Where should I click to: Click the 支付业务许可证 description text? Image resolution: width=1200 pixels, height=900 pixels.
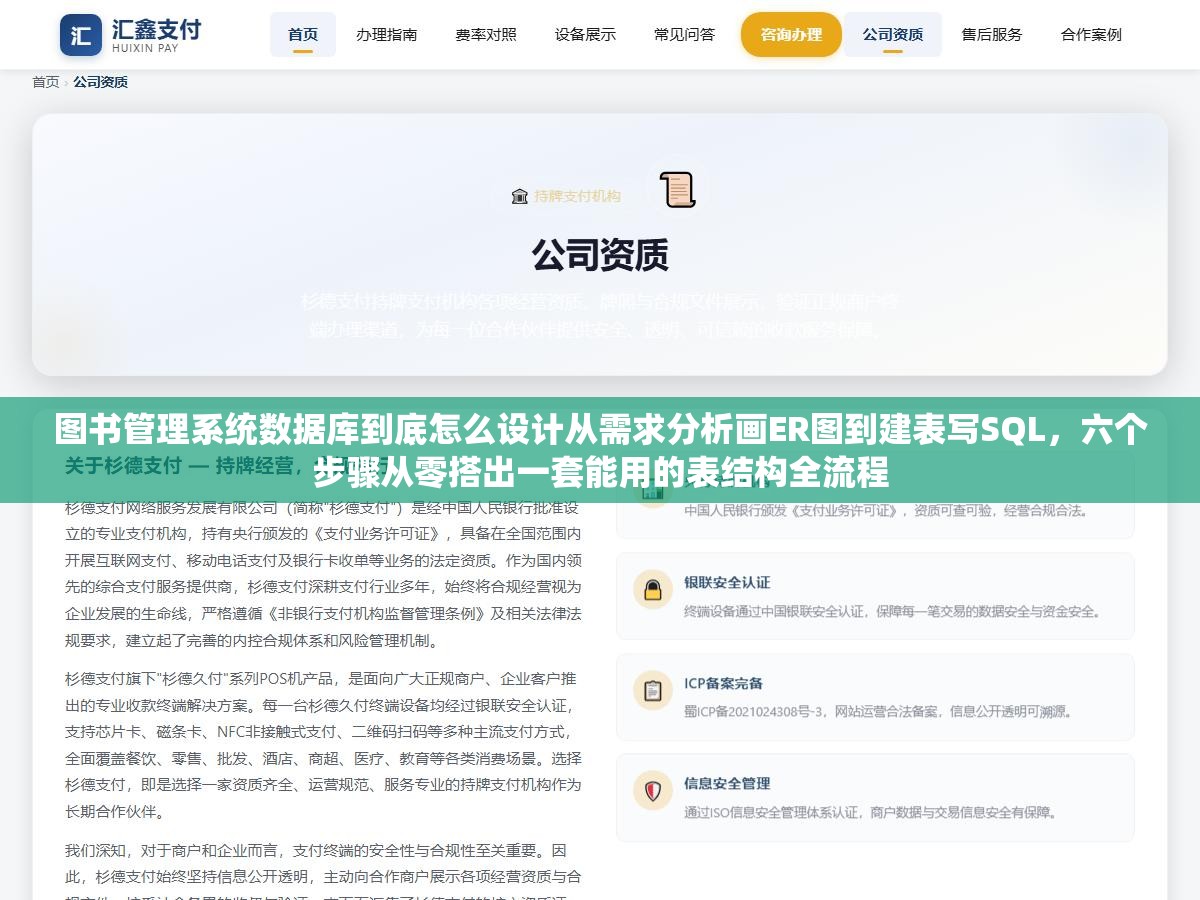point(886,510)
